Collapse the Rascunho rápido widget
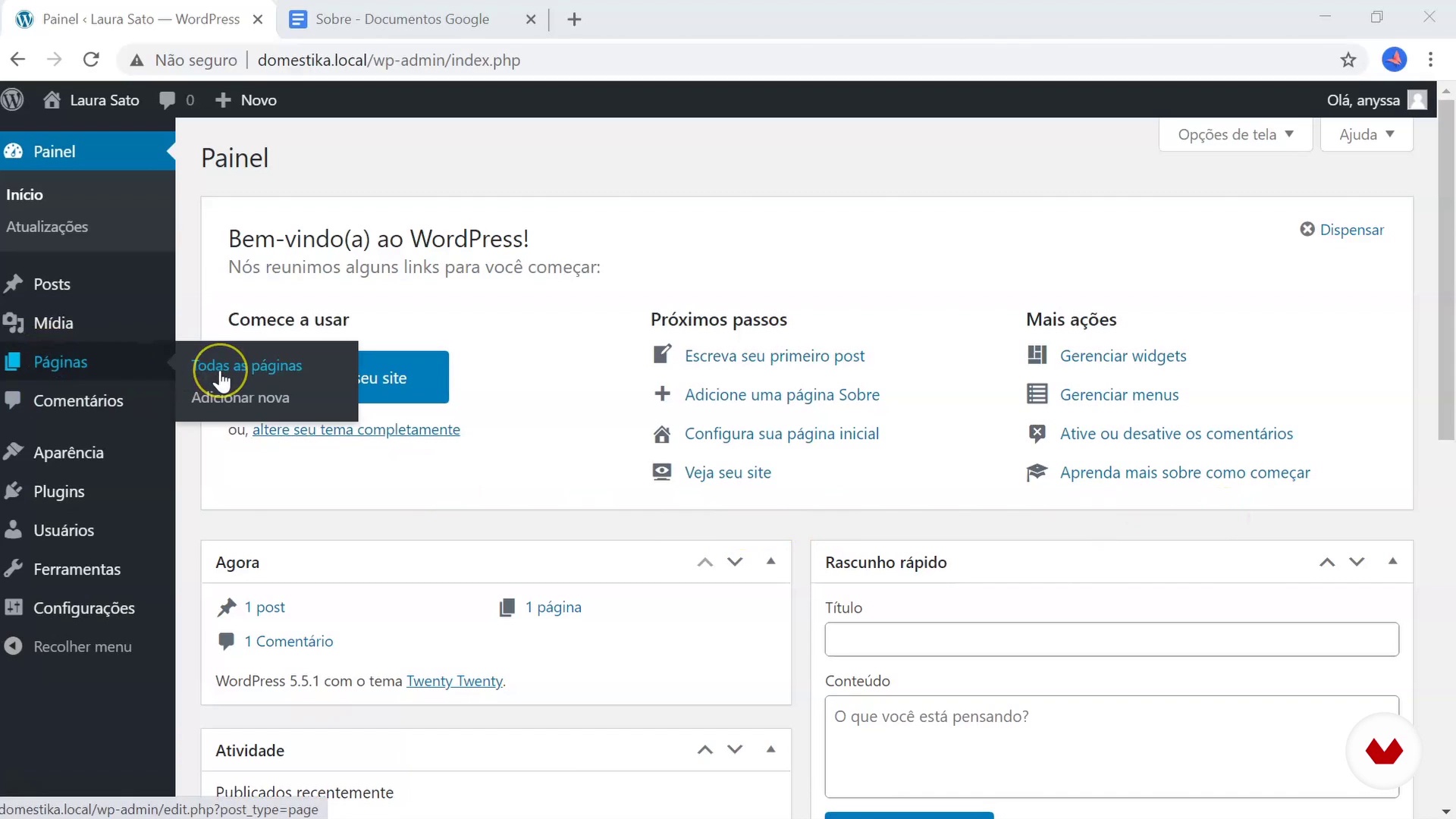1456x819 pixels. coord(1392,561)
